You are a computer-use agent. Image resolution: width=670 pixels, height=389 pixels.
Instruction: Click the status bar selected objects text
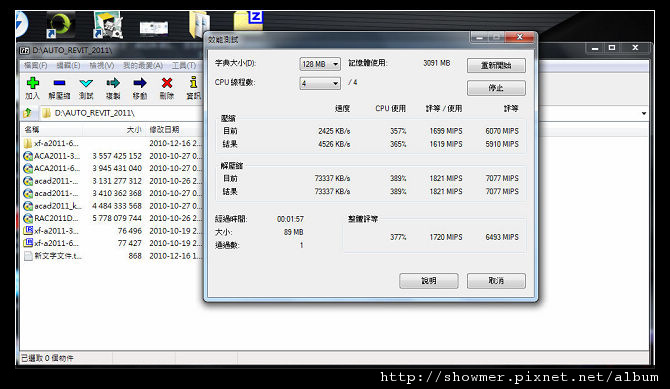(47, 358)
